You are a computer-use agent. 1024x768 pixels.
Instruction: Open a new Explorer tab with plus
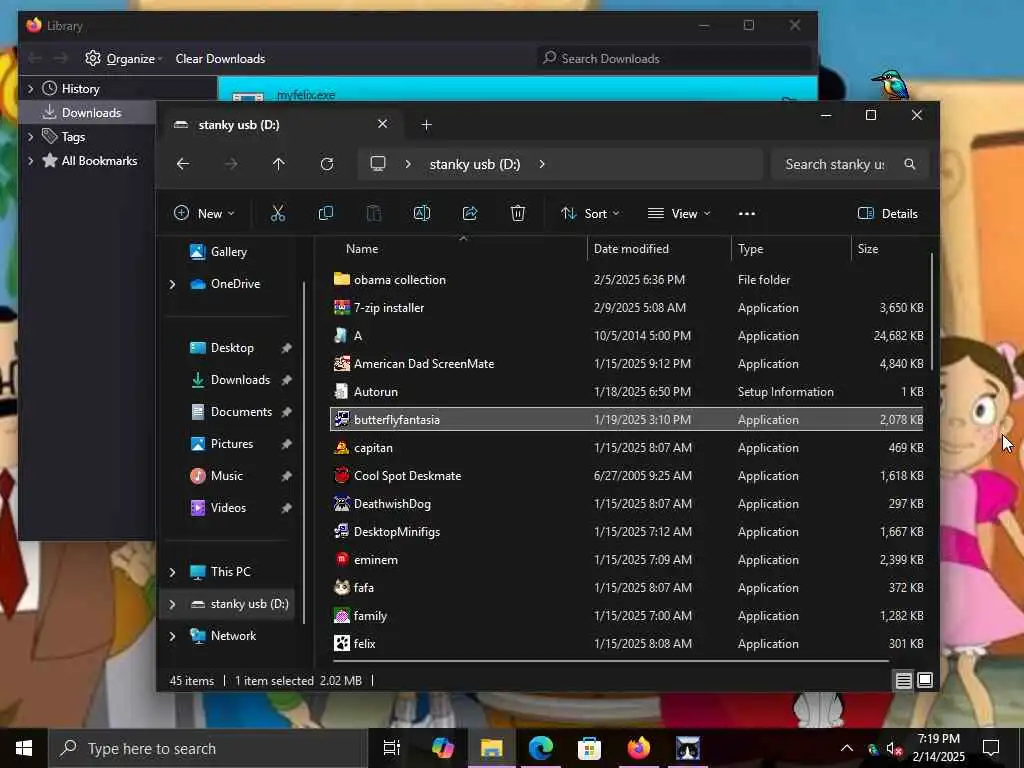tap(426, 125)
